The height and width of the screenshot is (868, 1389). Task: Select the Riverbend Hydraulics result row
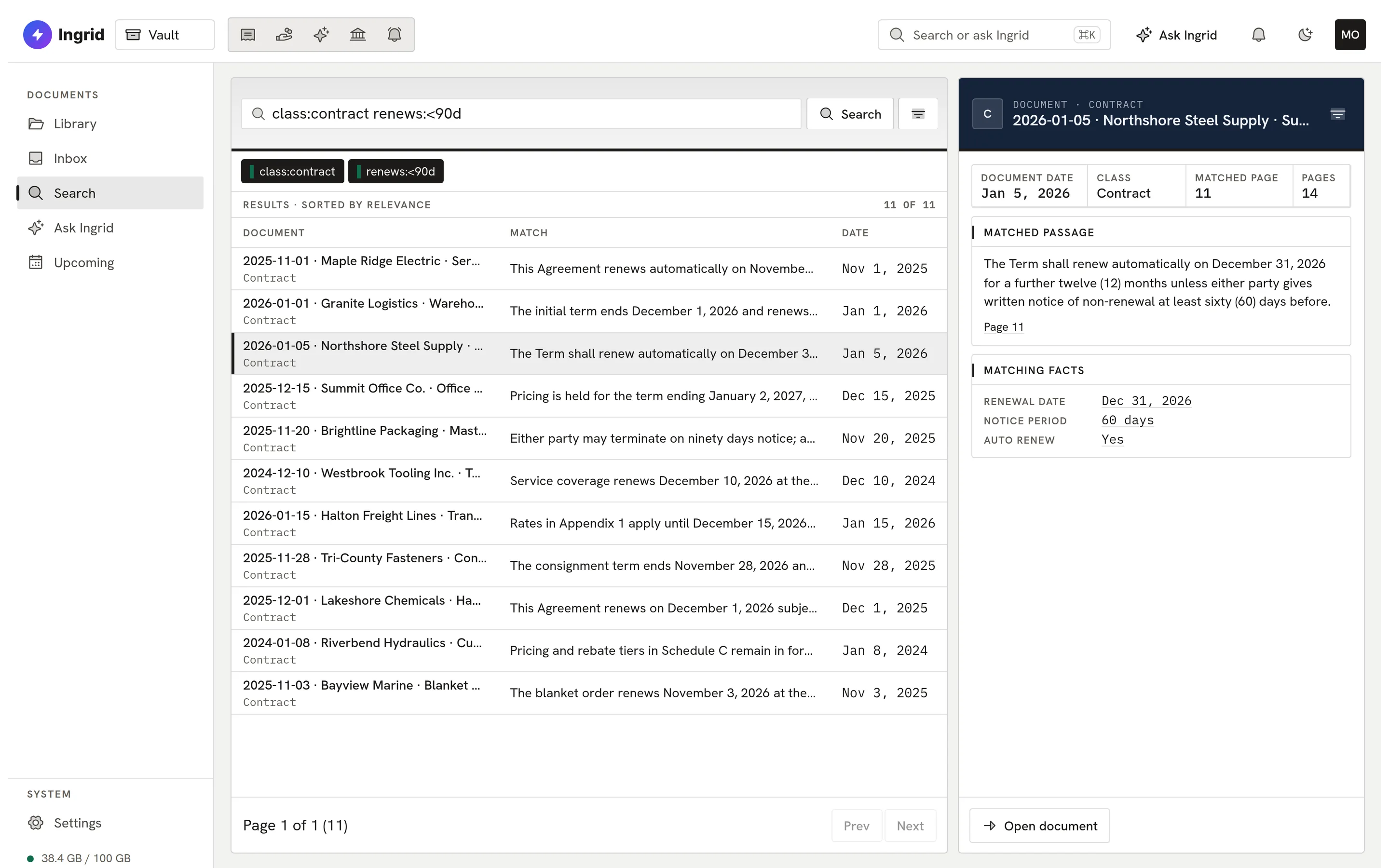(x=589, y=651)
